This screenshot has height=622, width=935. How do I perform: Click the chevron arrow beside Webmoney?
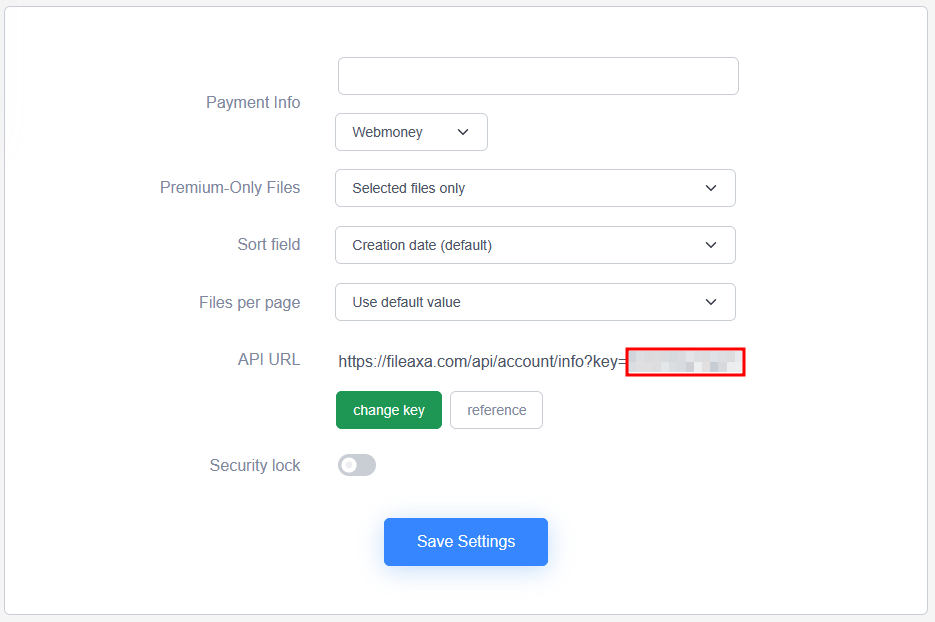pyautogui.click(x=463, y=132)
